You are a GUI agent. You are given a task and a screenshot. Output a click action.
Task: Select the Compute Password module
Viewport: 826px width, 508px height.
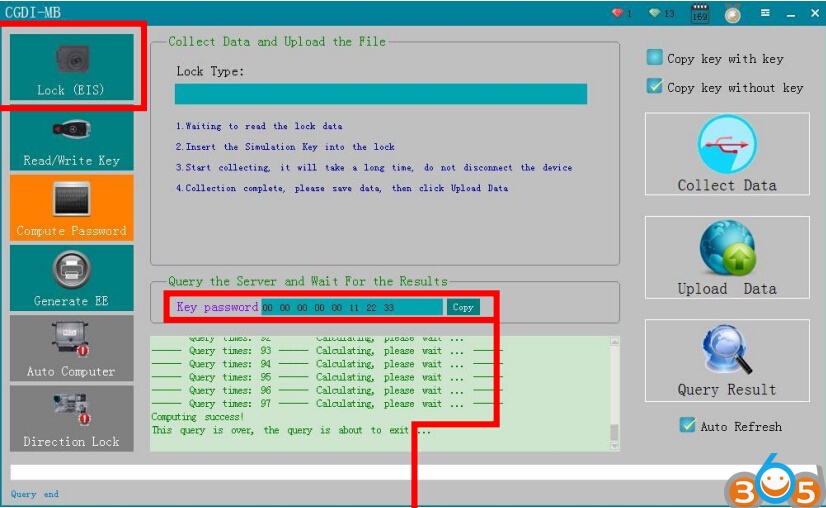coord(72,208)
